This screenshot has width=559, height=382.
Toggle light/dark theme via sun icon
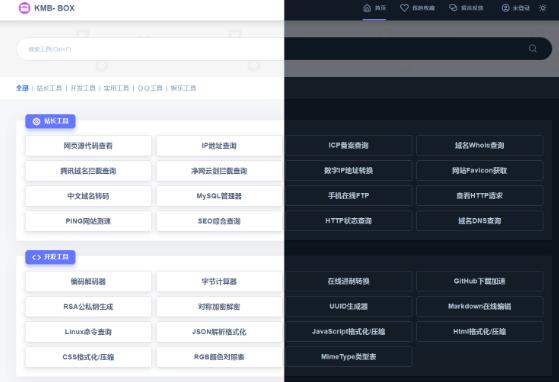coord(542,8)
